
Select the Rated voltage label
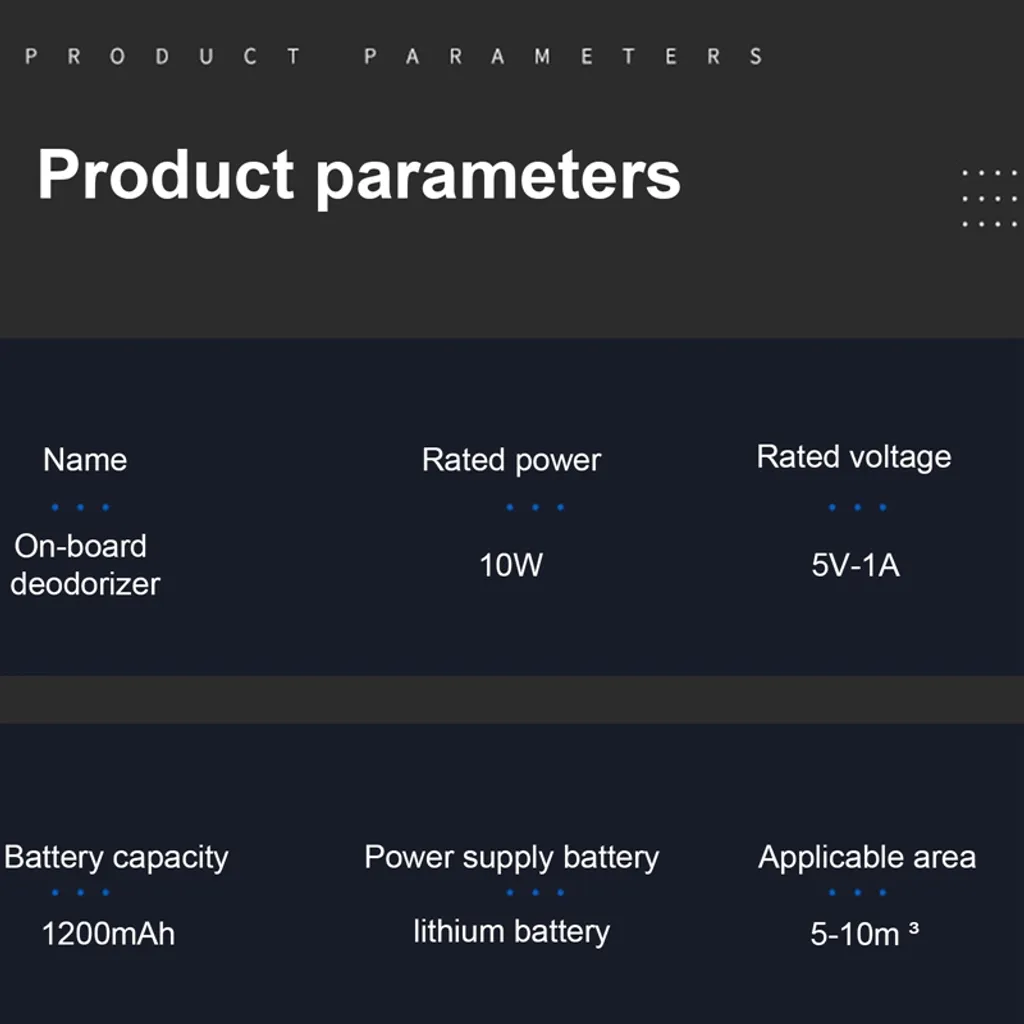click(854, 457)
